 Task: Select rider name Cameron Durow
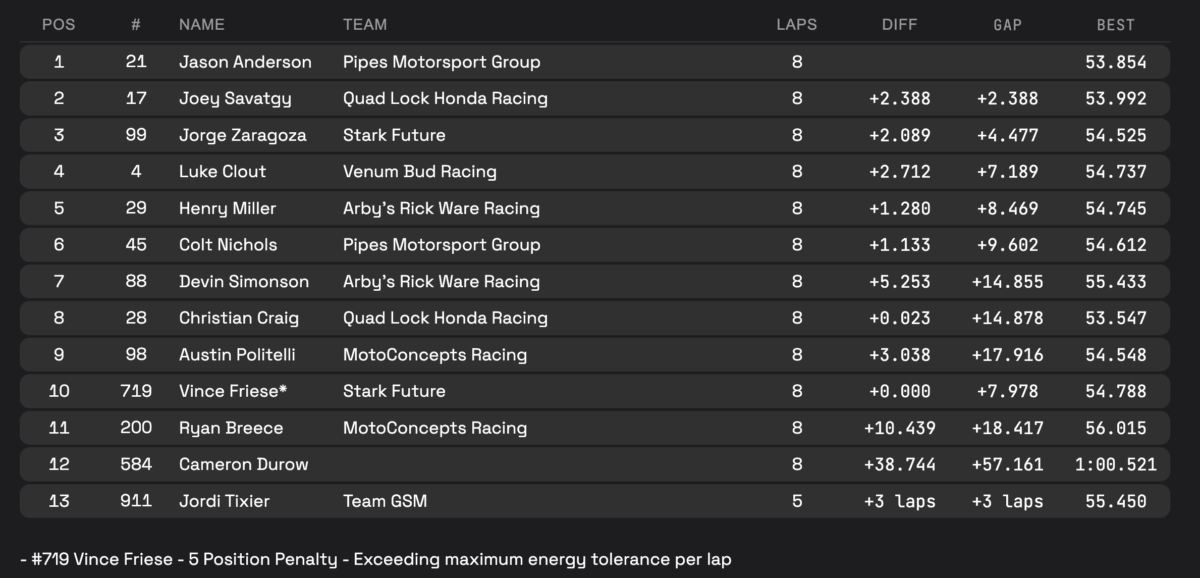[243, 464]
